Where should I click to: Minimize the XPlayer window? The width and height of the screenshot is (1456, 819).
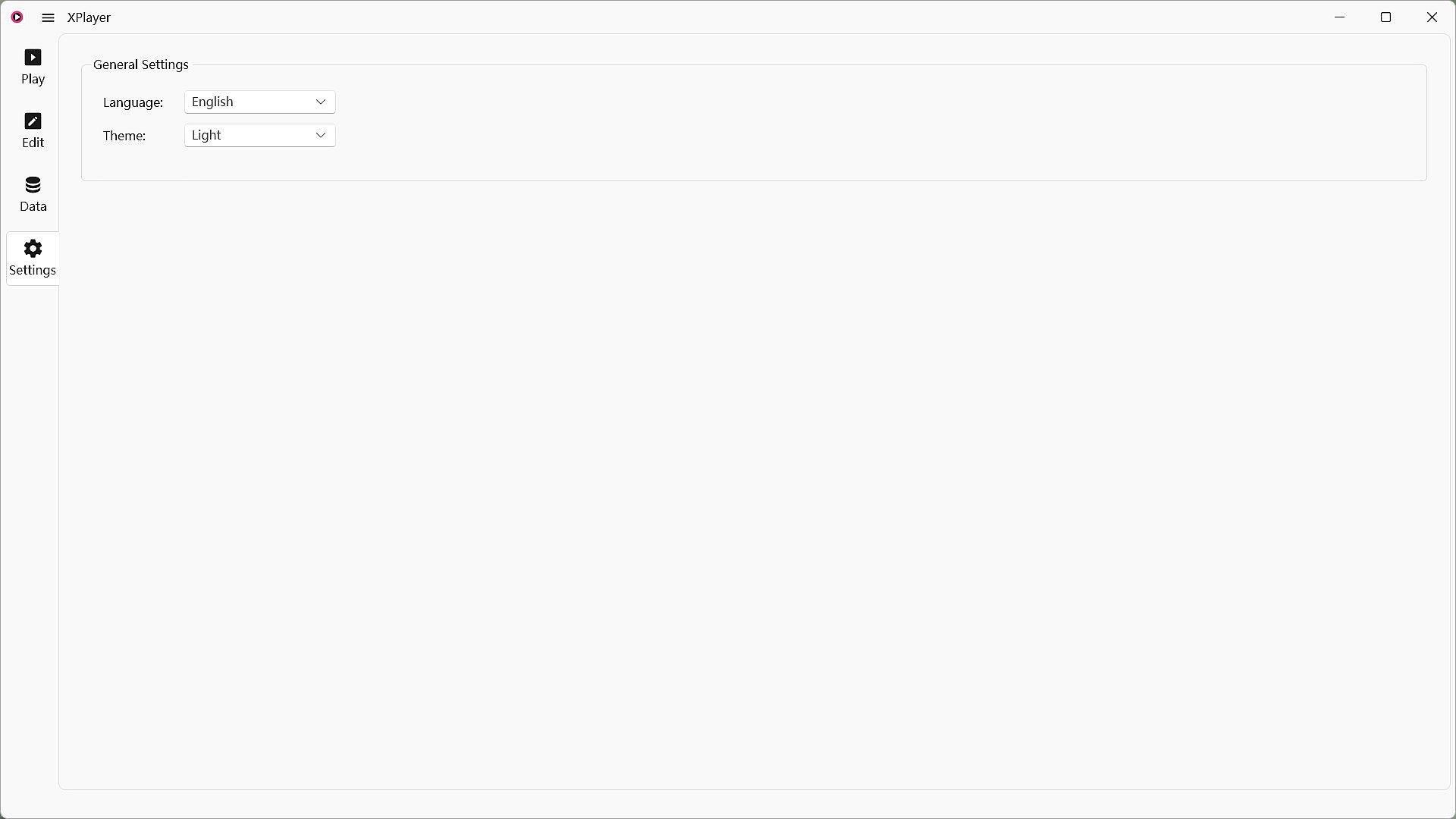[1340, 17]
